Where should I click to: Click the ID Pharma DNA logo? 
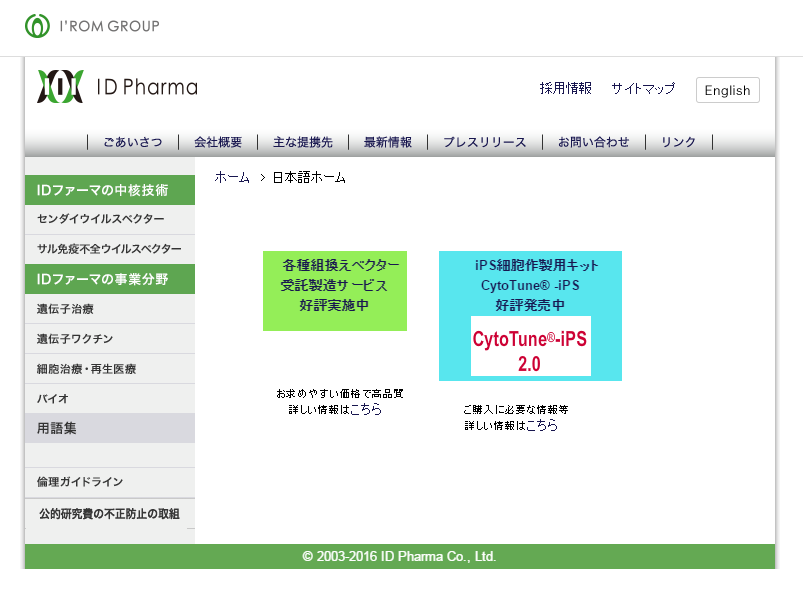[x=60, y=87]
